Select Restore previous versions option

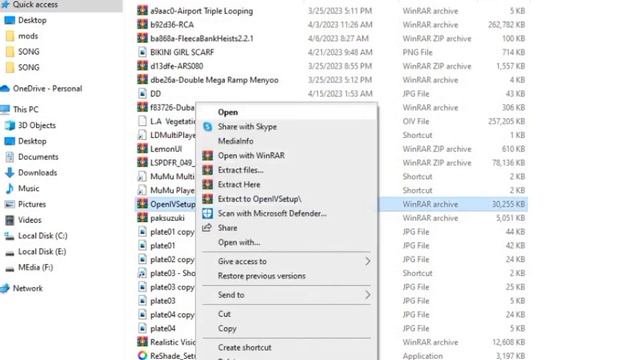pyautogui.click(x=262, y=276)
